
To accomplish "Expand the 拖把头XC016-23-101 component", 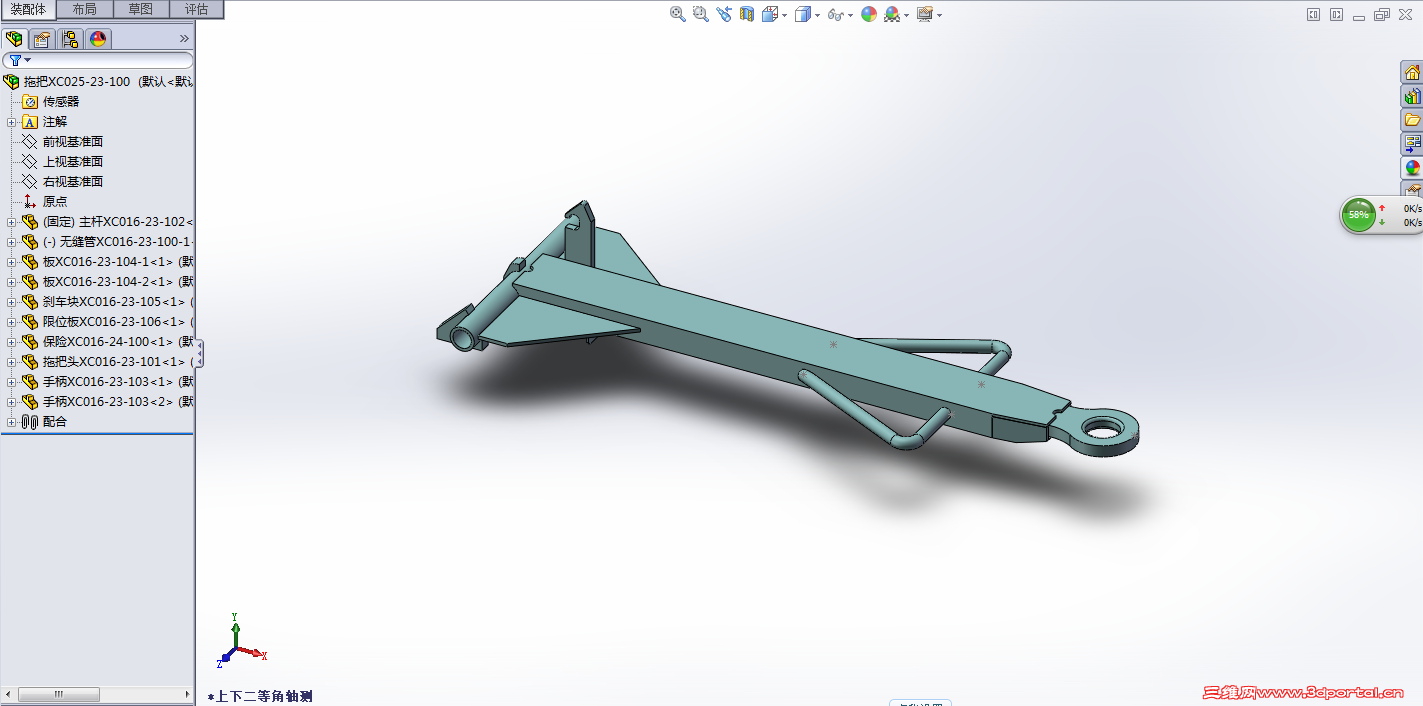I will click(11, 362).
